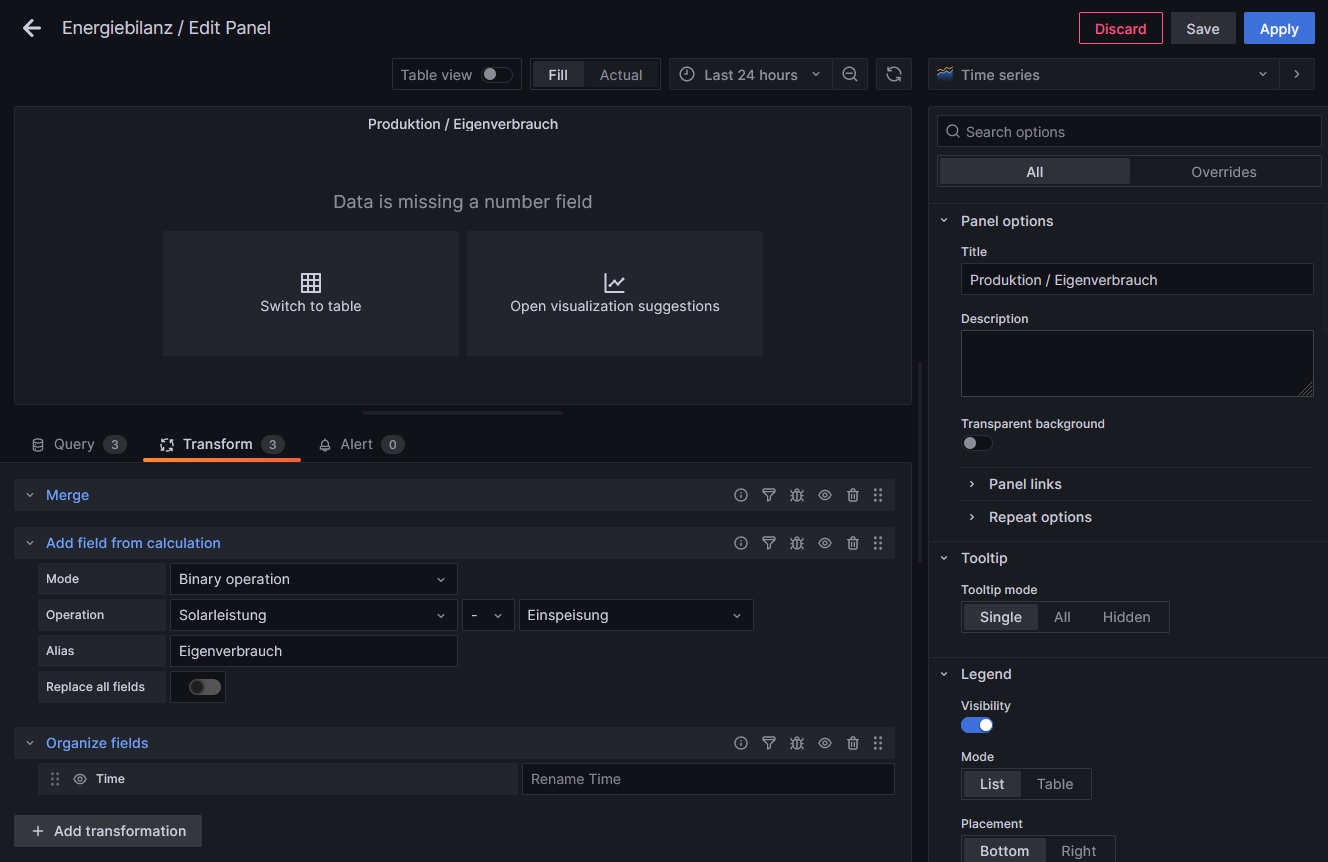The image size is (1328, 862).
Task: Click the Switch to table tile
Action: click(311, 293)
